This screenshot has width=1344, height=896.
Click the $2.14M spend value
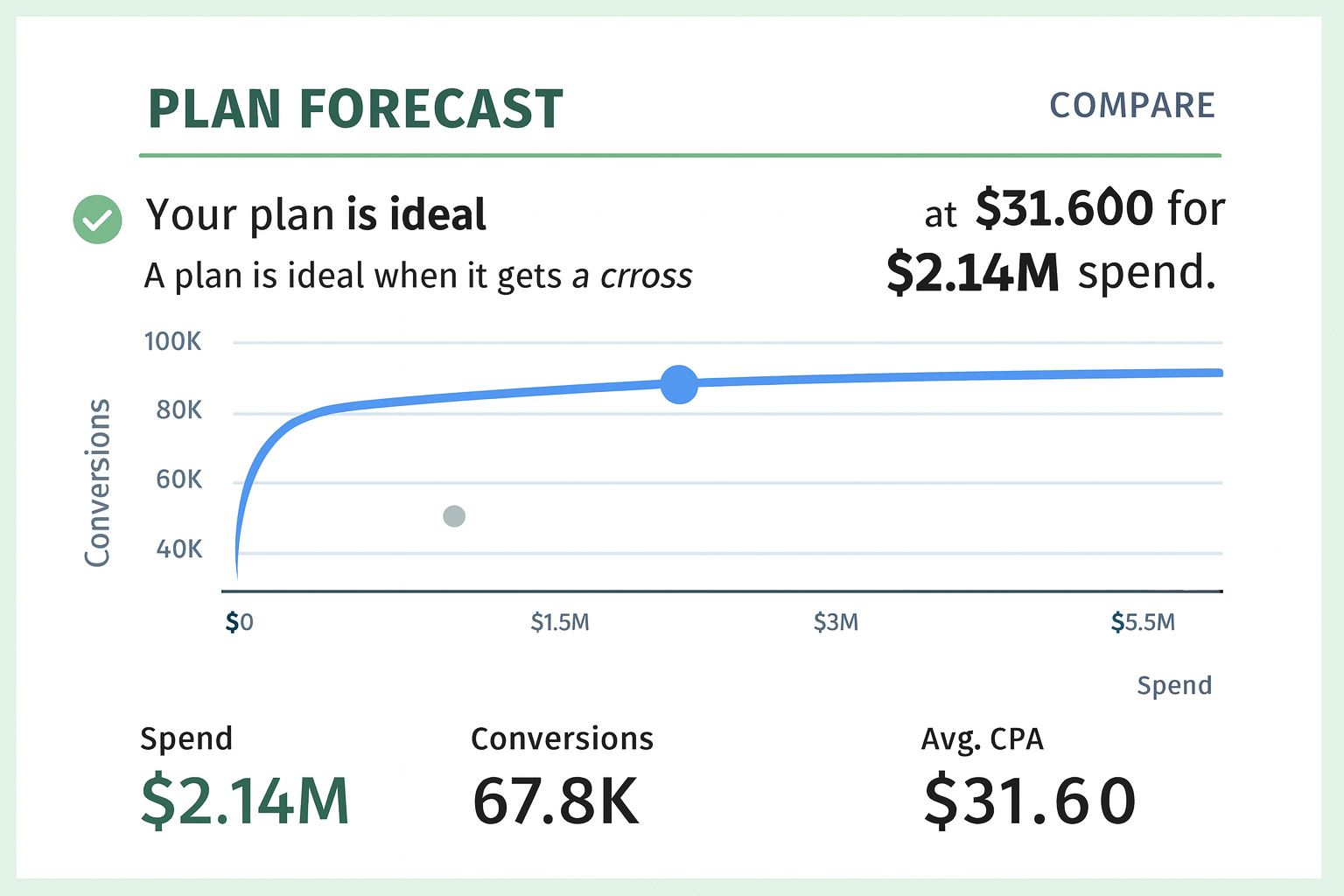point(245,801)
